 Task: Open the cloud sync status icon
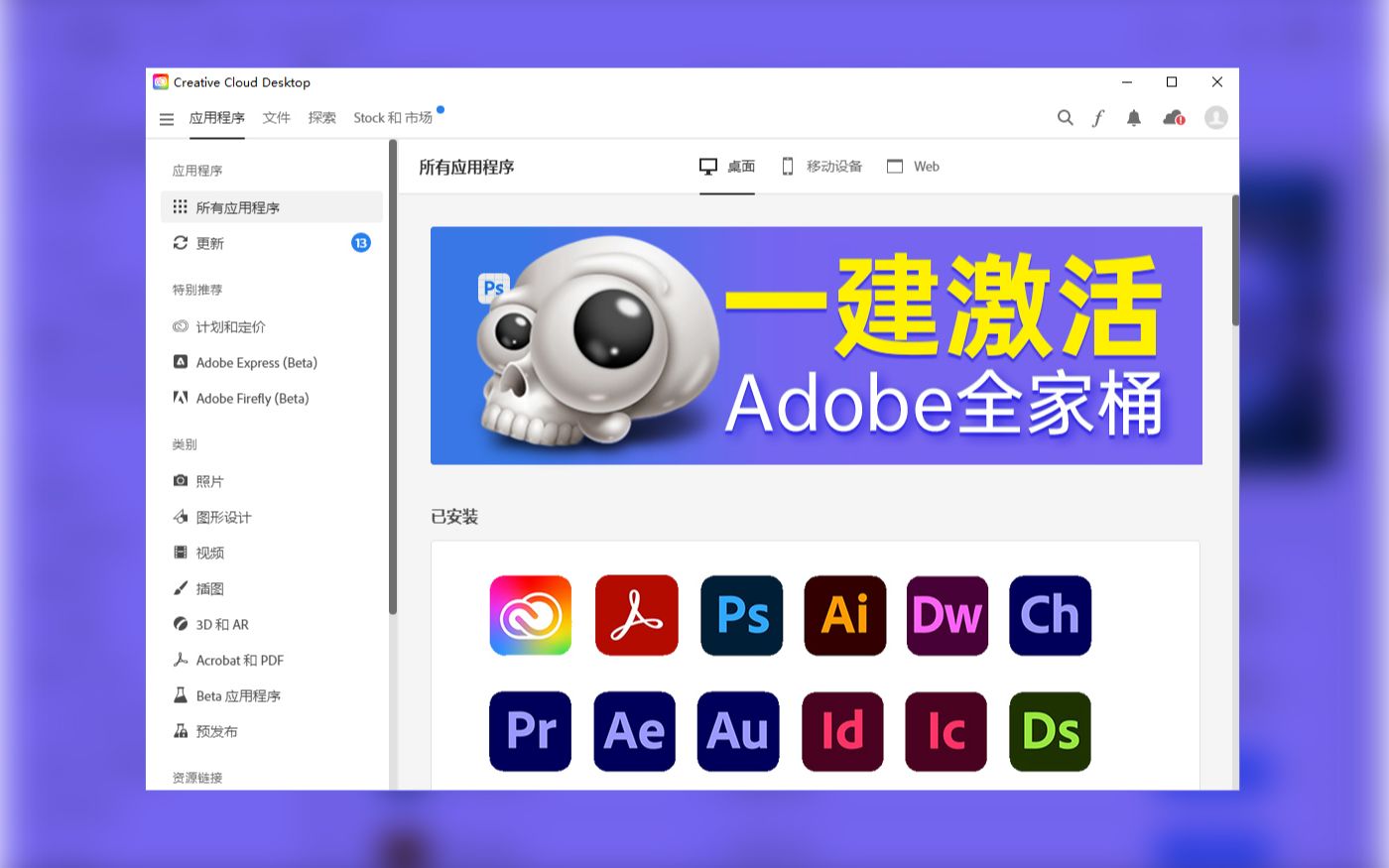[1174, 118]
